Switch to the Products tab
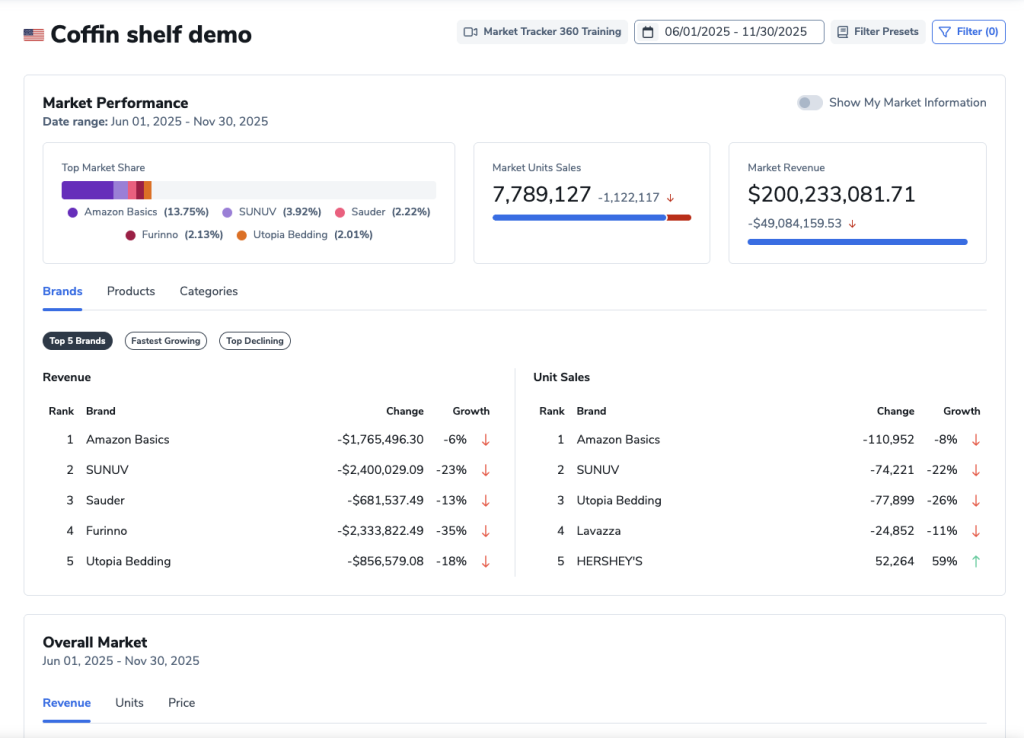 (131, 291)
